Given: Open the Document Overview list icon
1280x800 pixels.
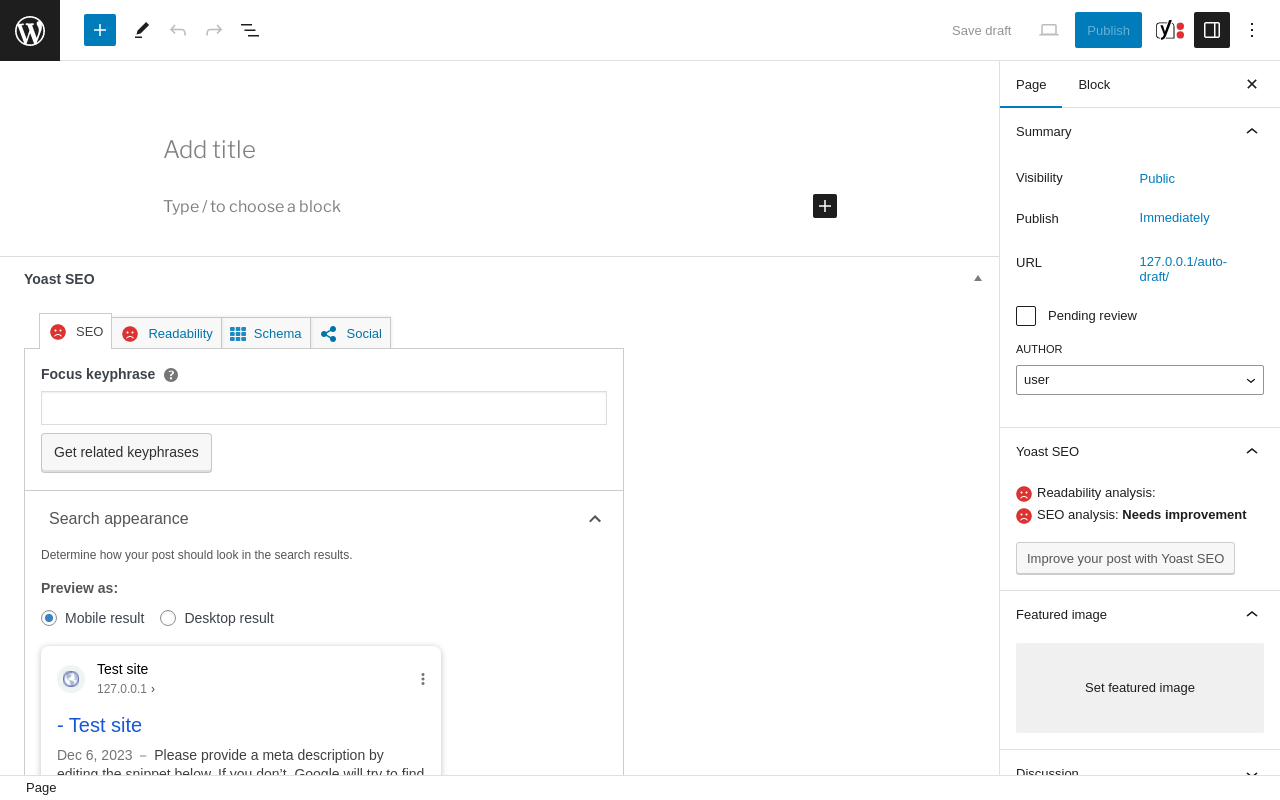Looking at the screenshot, I should [250, 30].
